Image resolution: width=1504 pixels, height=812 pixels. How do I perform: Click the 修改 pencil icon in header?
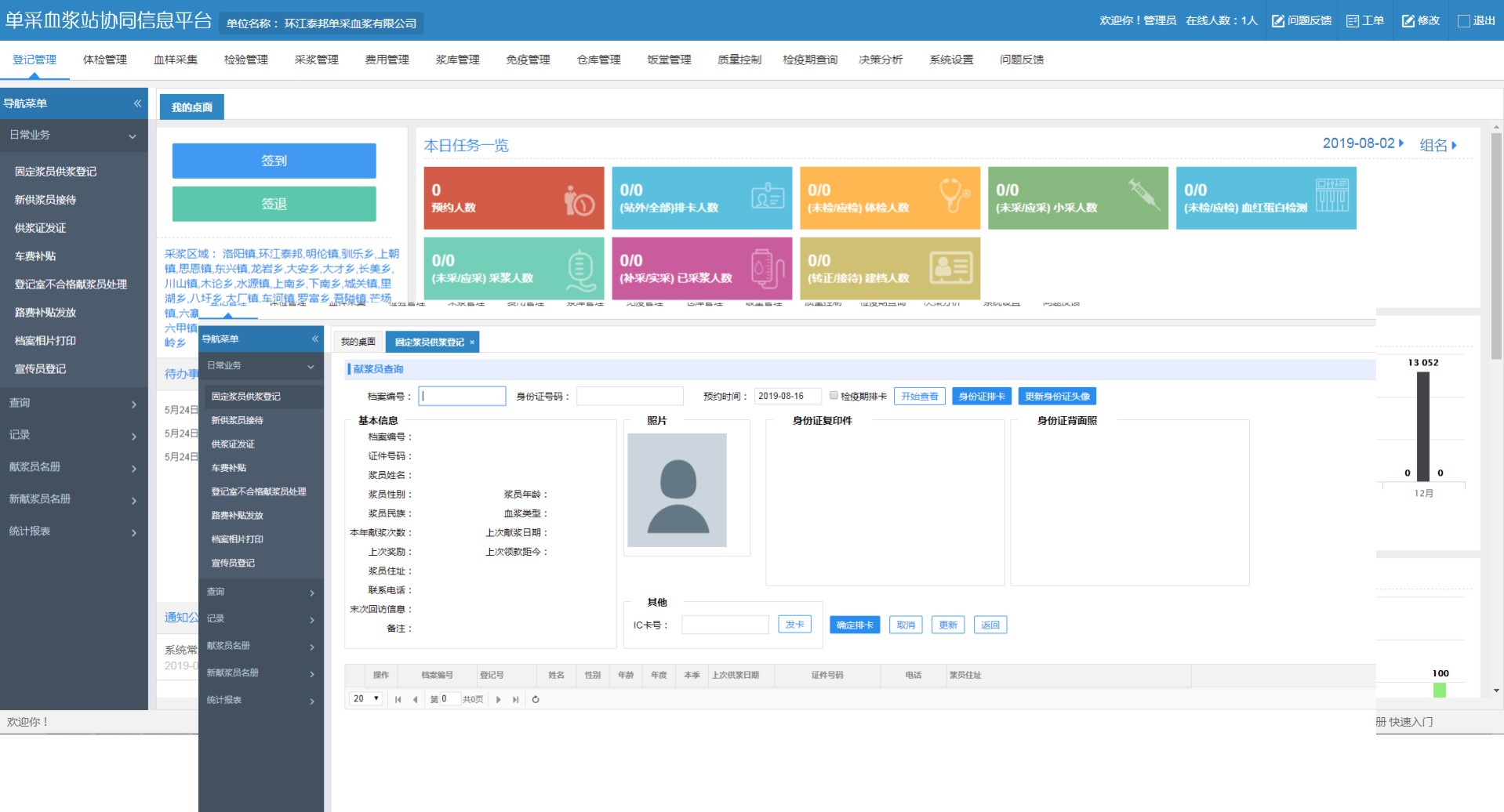[1408, 21]
